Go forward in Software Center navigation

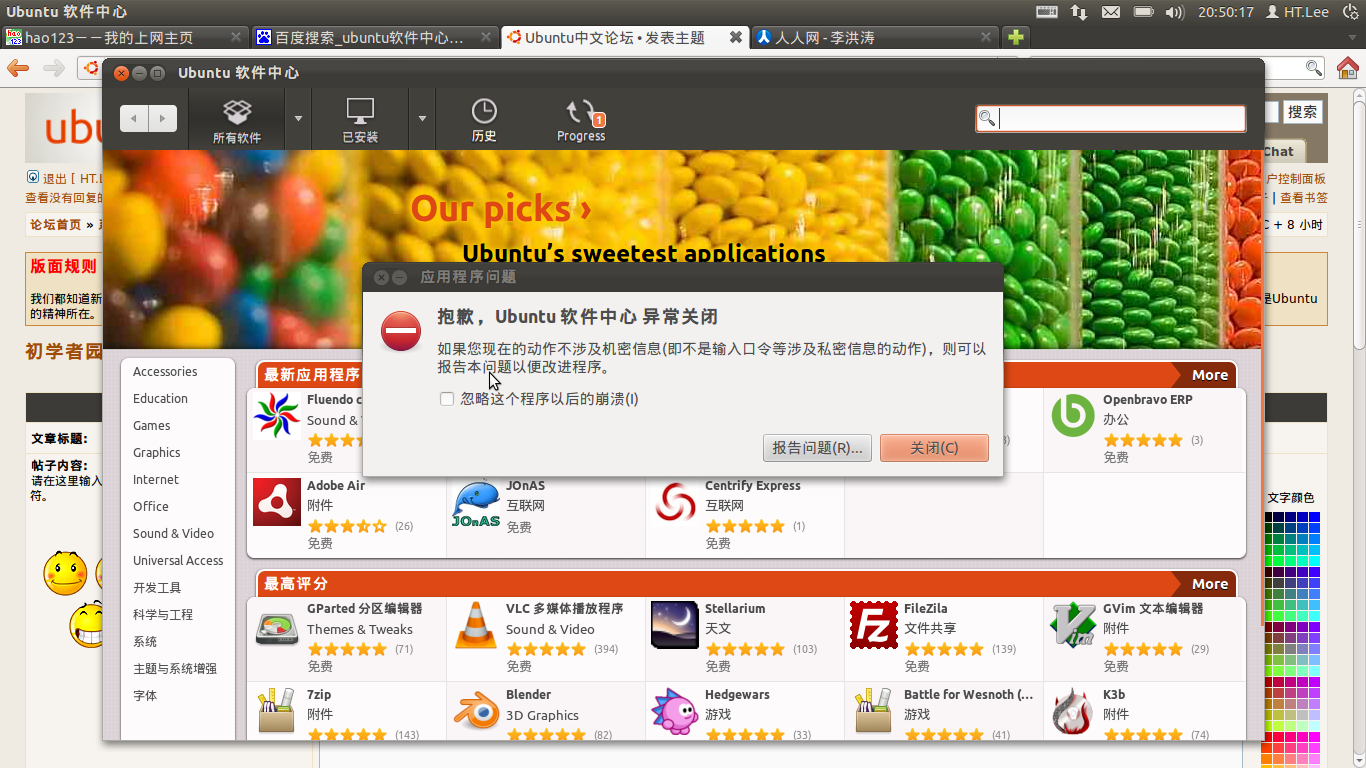click(163, 118)
